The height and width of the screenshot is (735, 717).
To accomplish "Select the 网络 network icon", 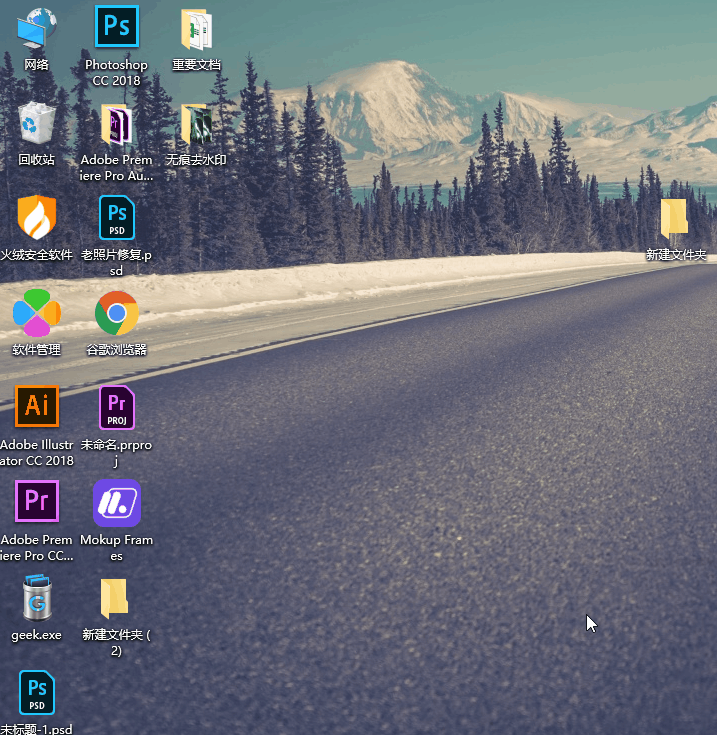I will tap(37, 29).
